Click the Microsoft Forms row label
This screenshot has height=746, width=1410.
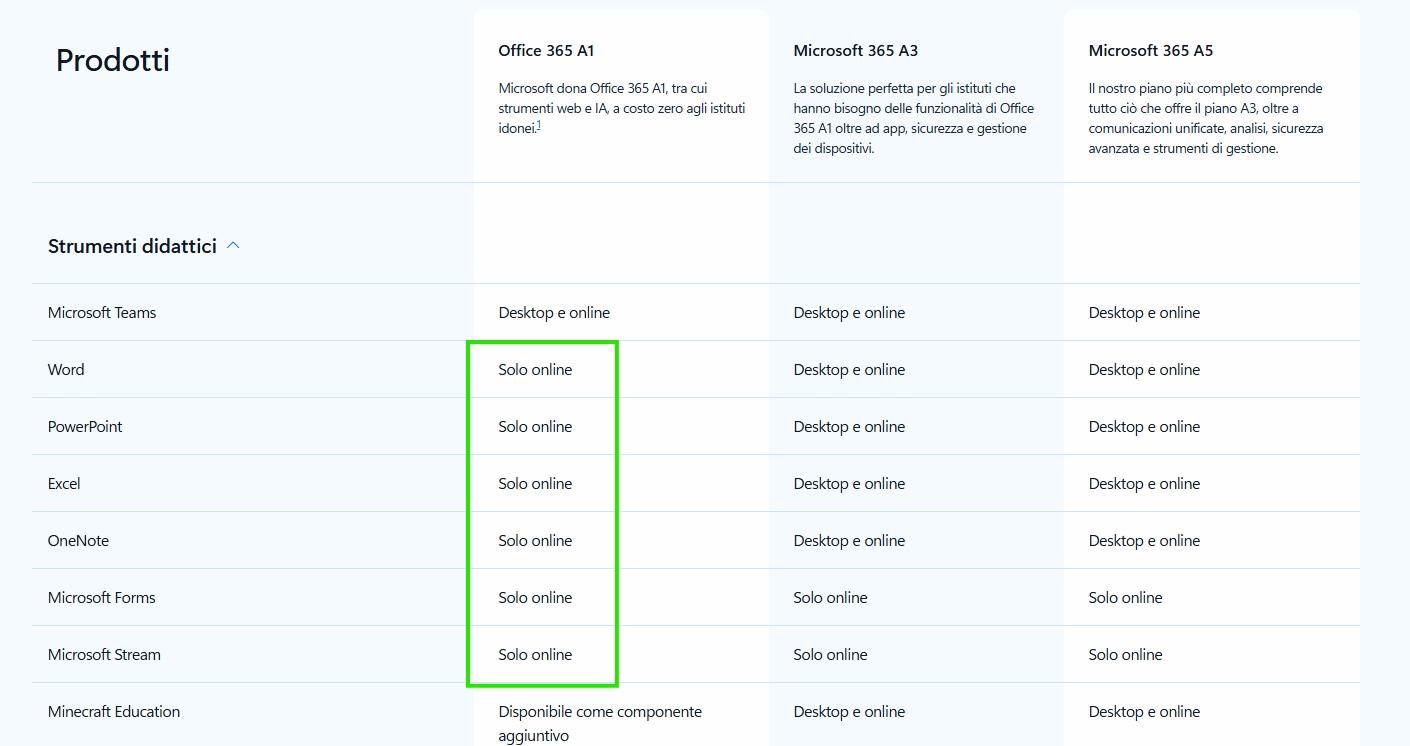102,598
